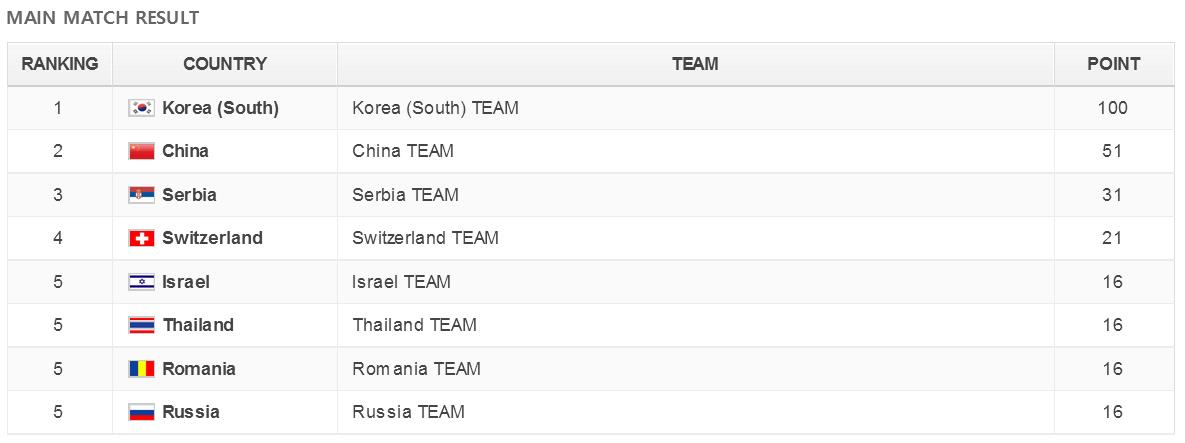
Task: Click the South Korea flag icon
Action: (141, 108)
